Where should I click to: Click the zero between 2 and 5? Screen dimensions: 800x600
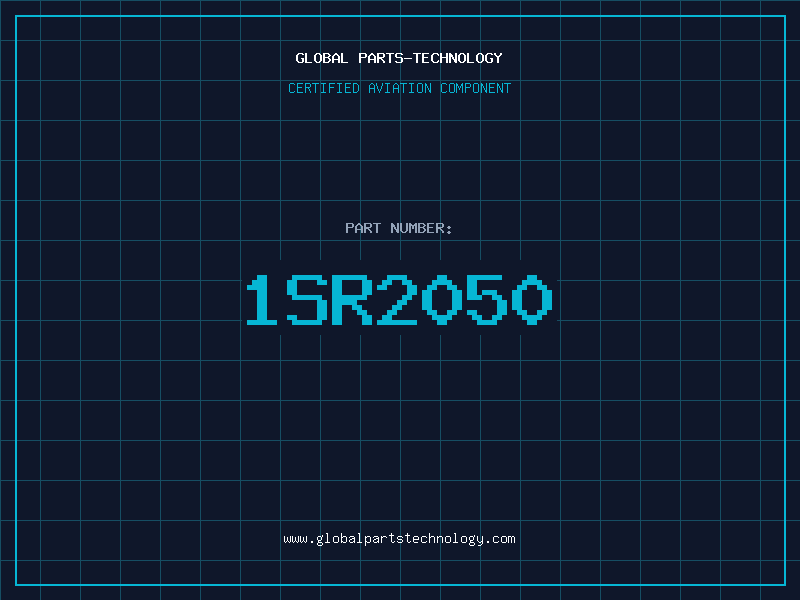click(442, 299)
